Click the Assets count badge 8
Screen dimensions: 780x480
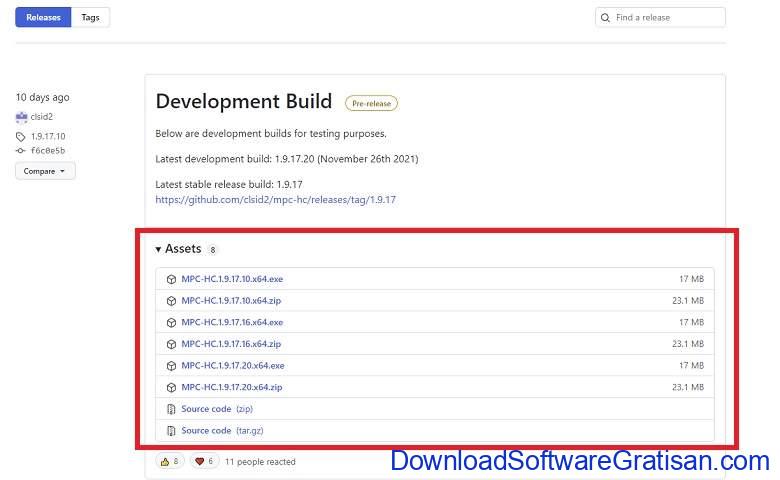(x=212, y=250)
